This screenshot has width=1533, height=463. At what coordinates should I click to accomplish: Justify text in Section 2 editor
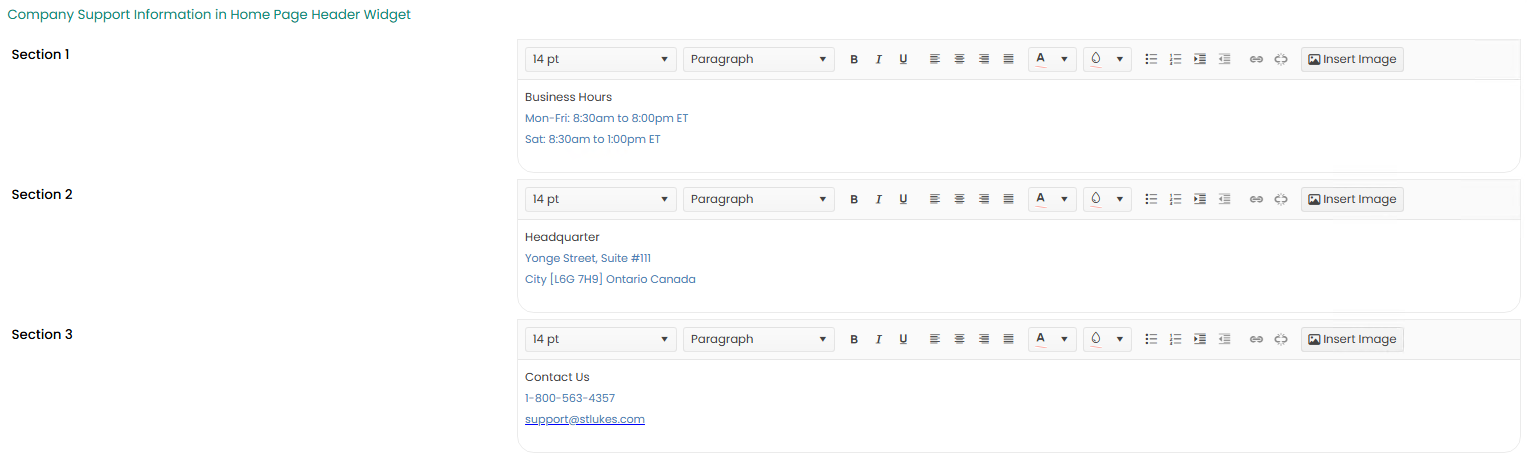1008,200
